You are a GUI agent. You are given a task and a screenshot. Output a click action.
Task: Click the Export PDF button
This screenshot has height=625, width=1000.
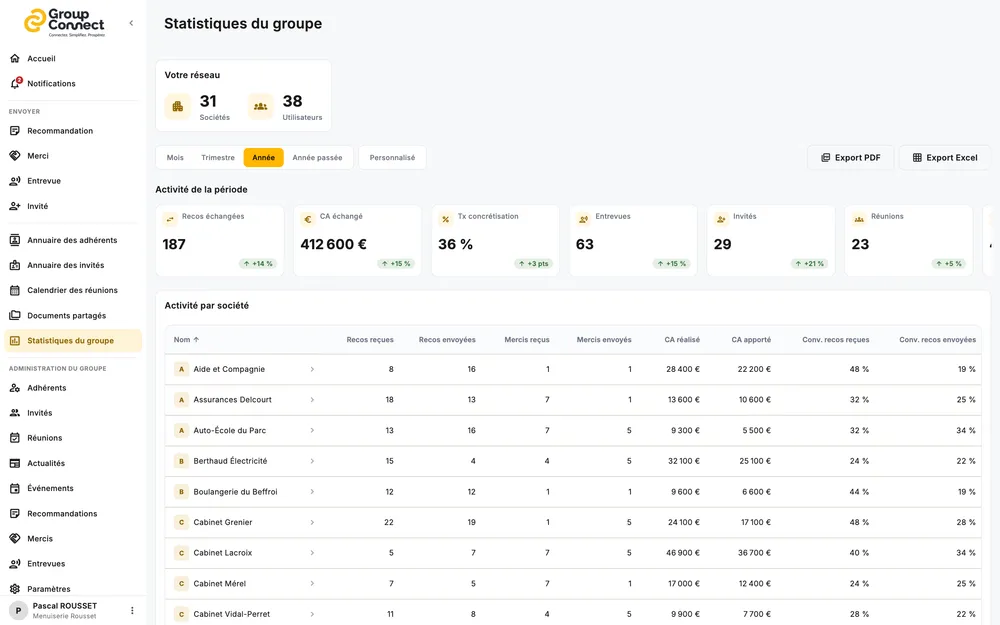coord(850,158)
